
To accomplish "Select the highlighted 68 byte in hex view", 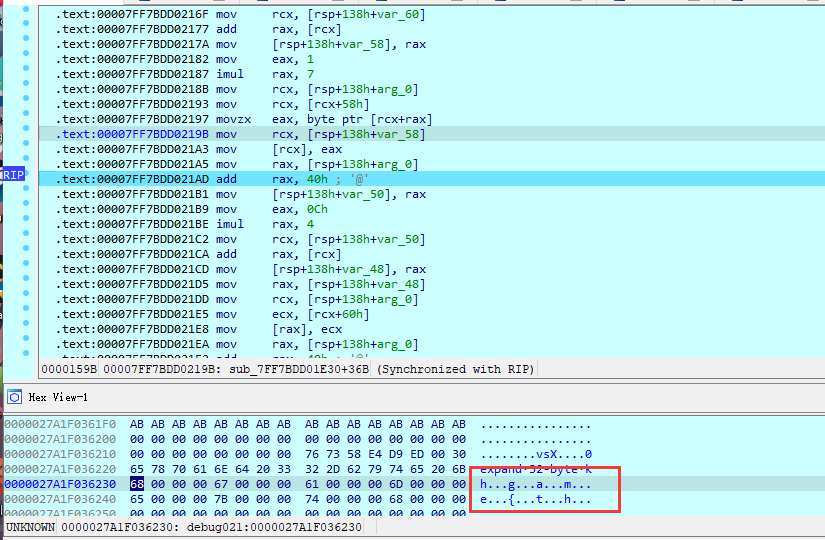I will (x=136, y=483).
